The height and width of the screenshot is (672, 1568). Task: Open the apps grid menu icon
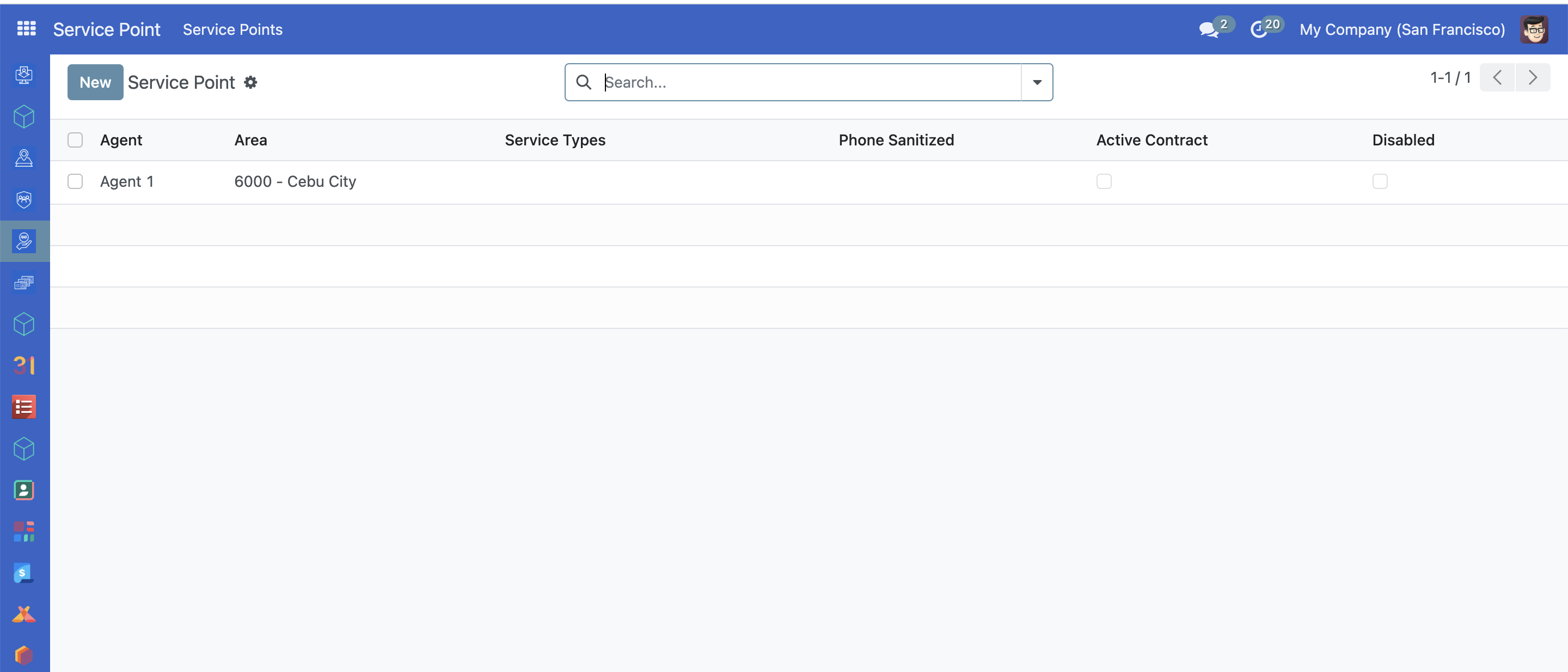coord(26,29)
